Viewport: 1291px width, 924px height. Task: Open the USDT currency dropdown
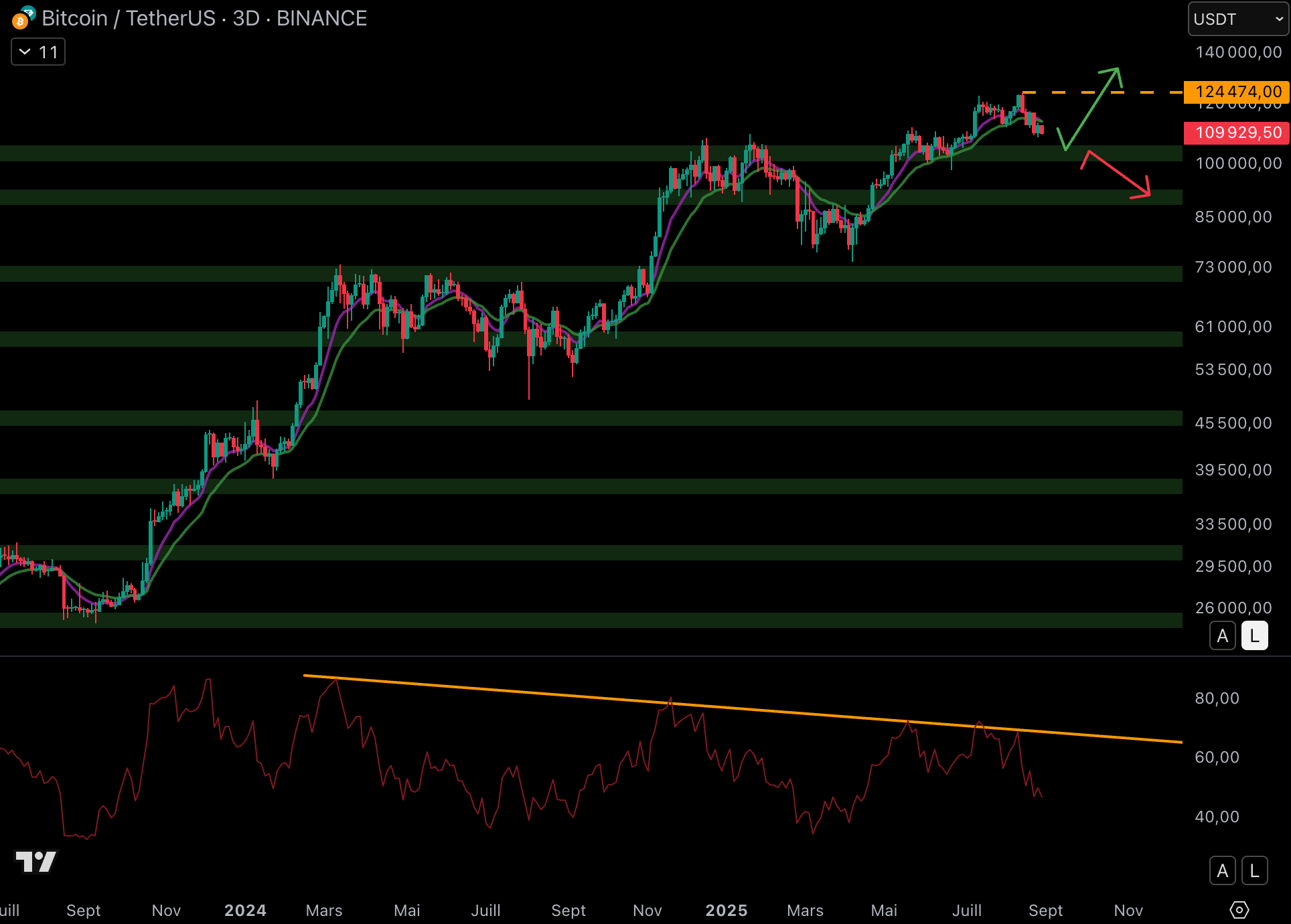coord(1237,19)
